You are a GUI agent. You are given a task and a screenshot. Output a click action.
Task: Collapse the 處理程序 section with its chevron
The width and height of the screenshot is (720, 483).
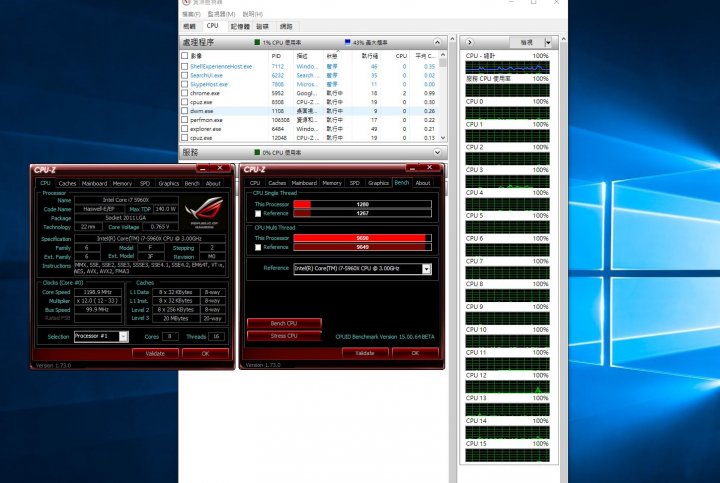click(x=437, y=42)
